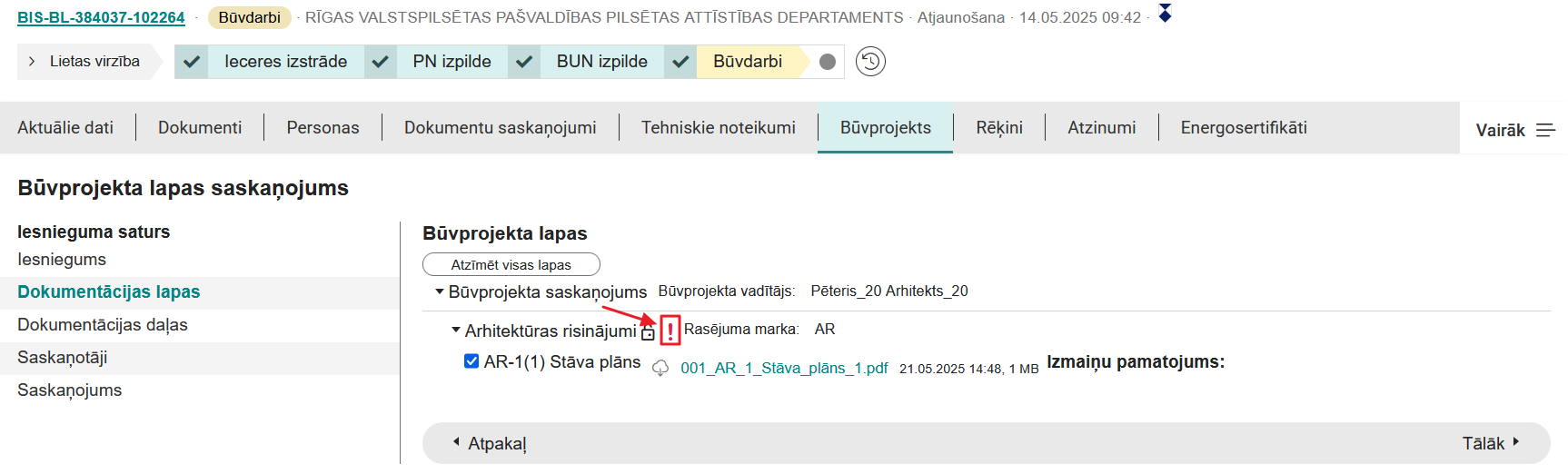Open the Energosertifikāti tab

pyautogui.click(x=1244, y=128)
